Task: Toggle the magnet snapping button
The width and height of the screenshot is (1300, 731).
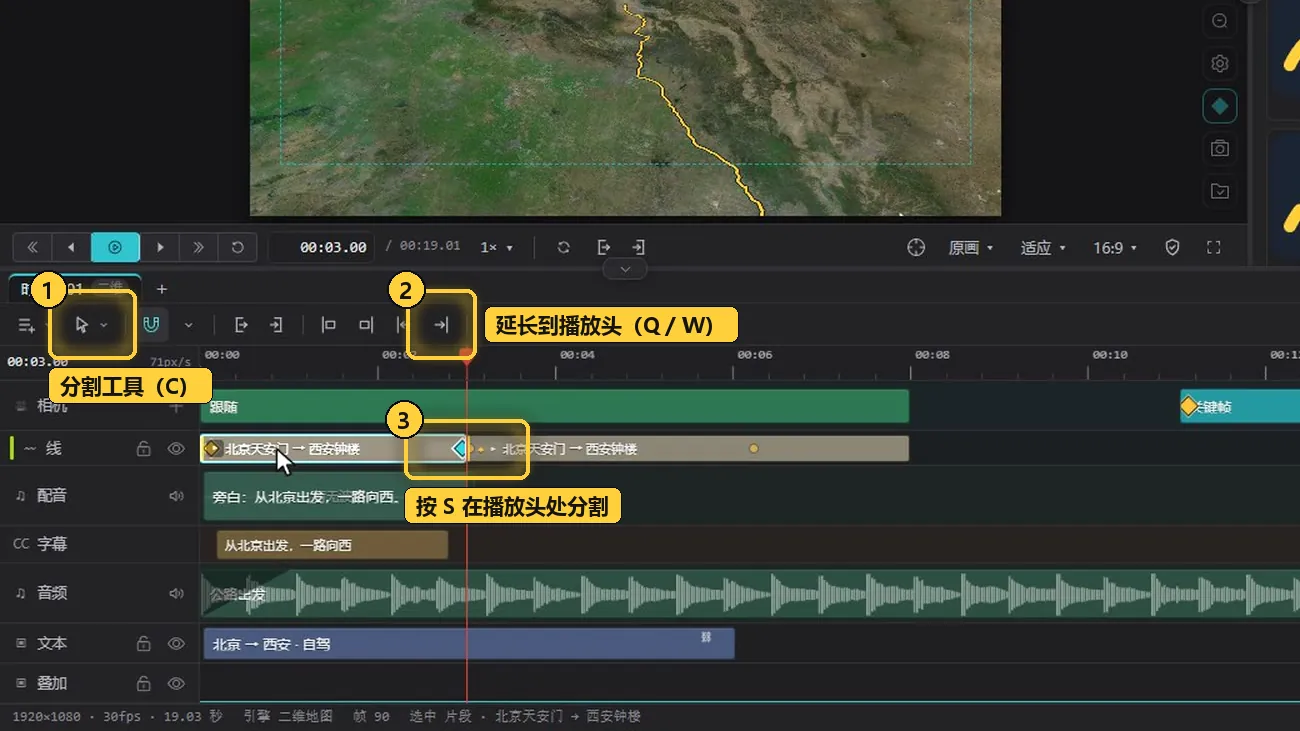Action: 151,325
